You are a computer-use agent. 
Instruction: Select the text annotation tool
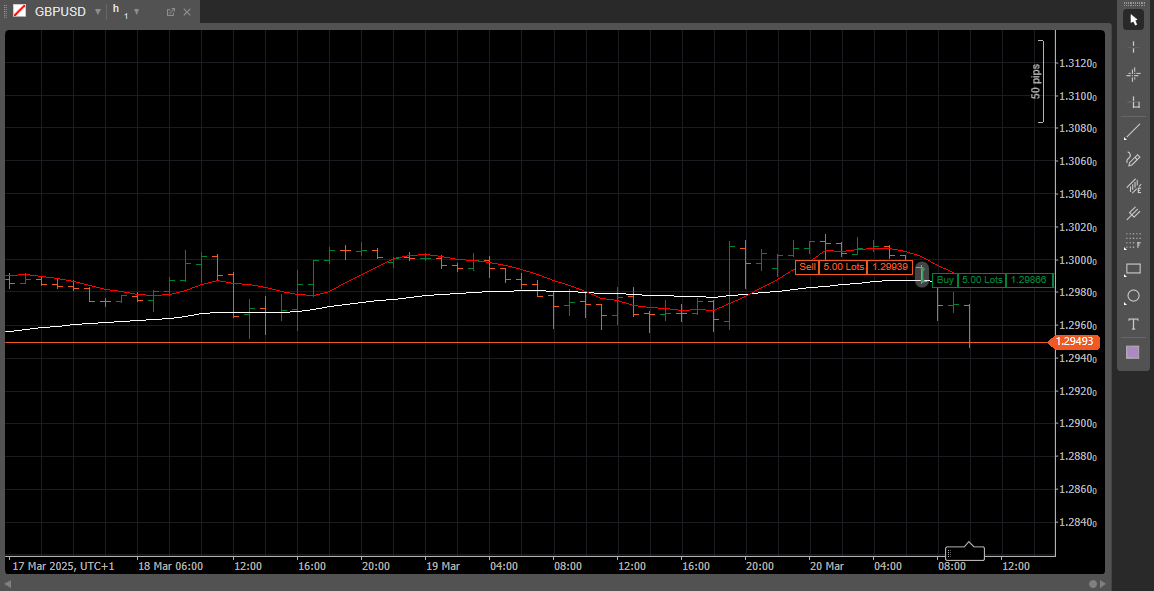[x=1133, y=324]
